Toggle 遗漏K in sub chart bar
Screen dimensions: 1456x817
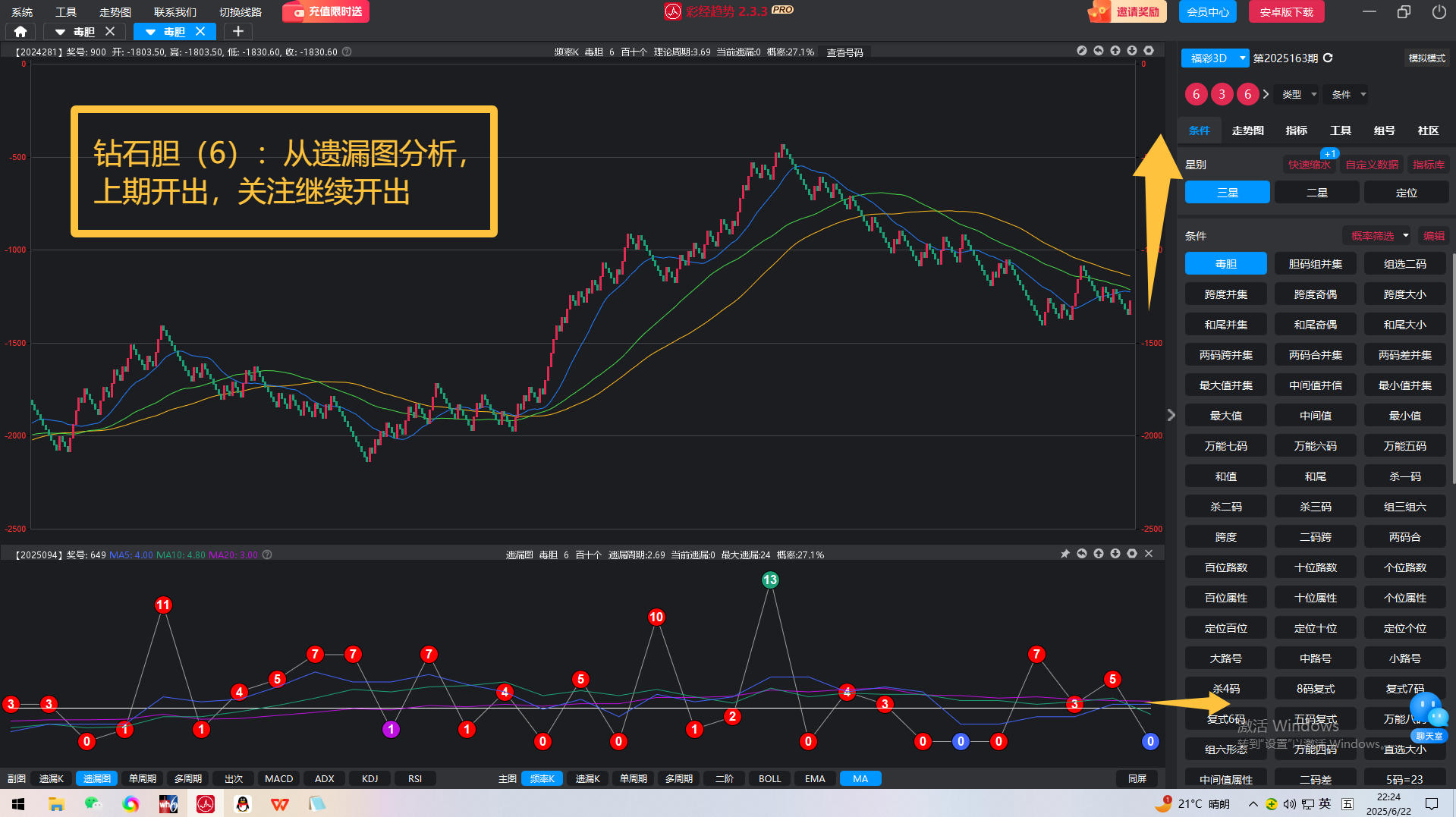(x=52, y=778)
